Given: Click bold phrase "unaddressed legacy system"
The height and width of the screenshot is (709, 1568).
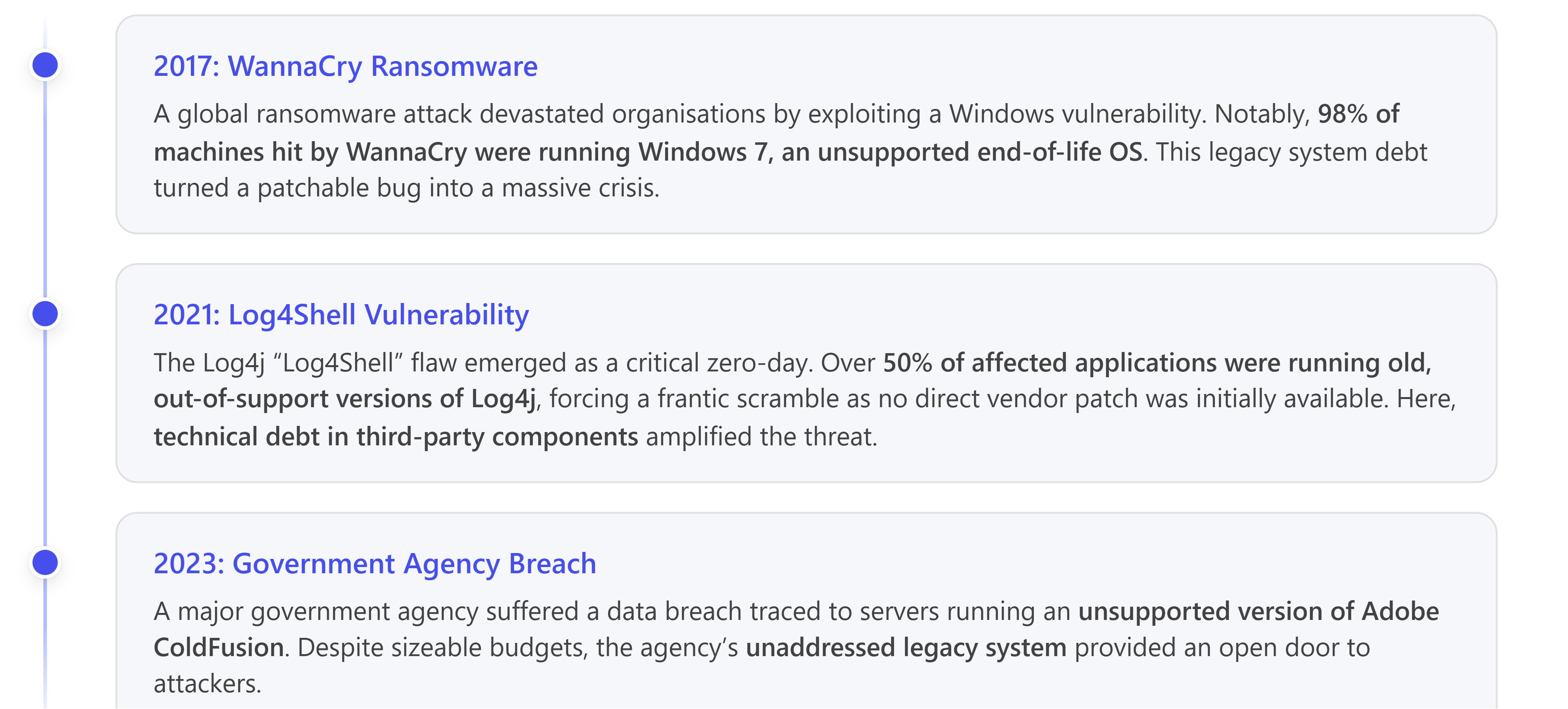Looking at the screenshot, I should 906,648.
